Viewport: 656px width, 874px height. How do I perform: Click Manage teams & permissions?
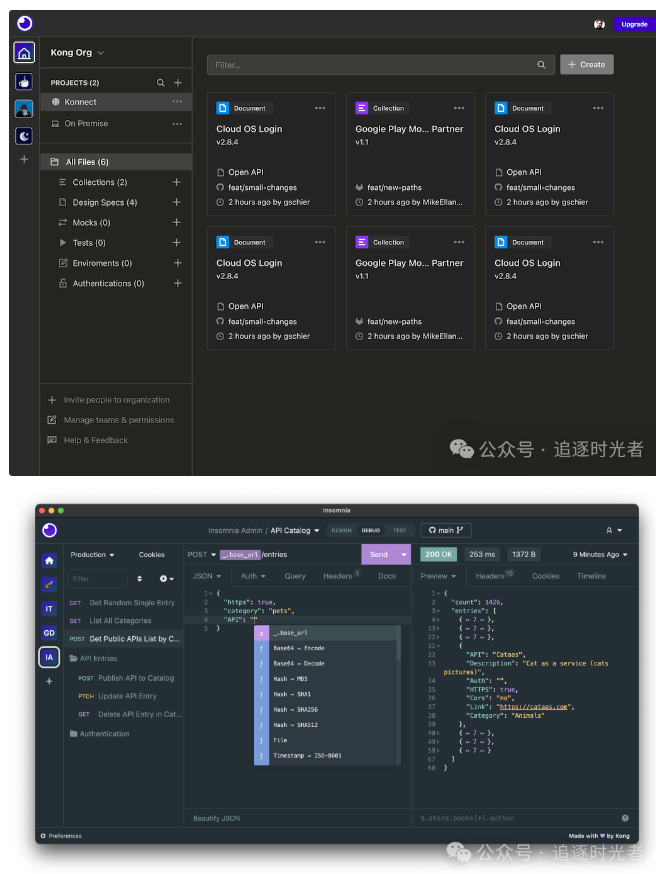pyautogui.click(x=111, y=420)
